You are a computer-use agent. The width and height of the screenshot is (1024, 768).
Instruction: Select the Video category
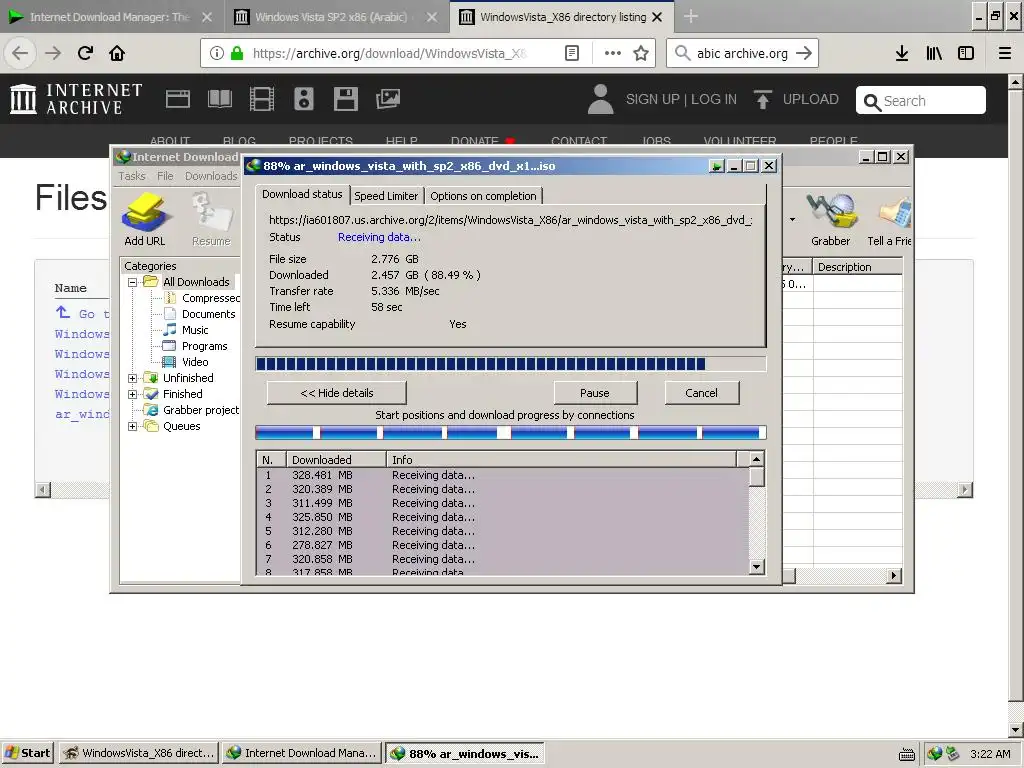click(195, 362)
